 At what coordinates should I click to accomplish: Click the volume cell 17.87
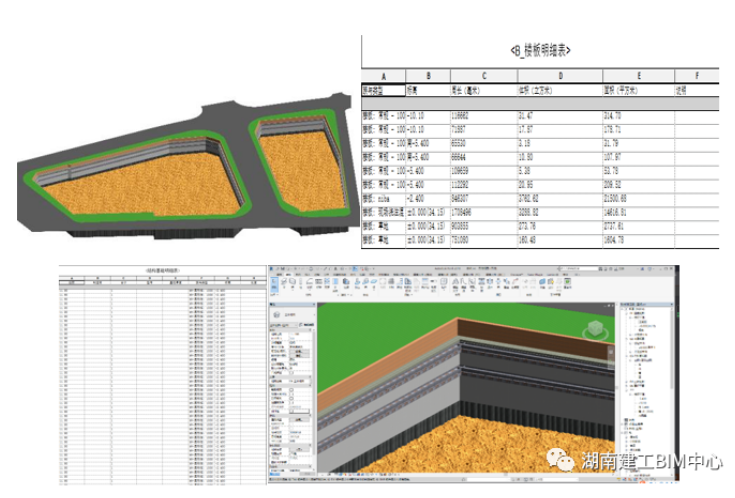coord(560,129)
